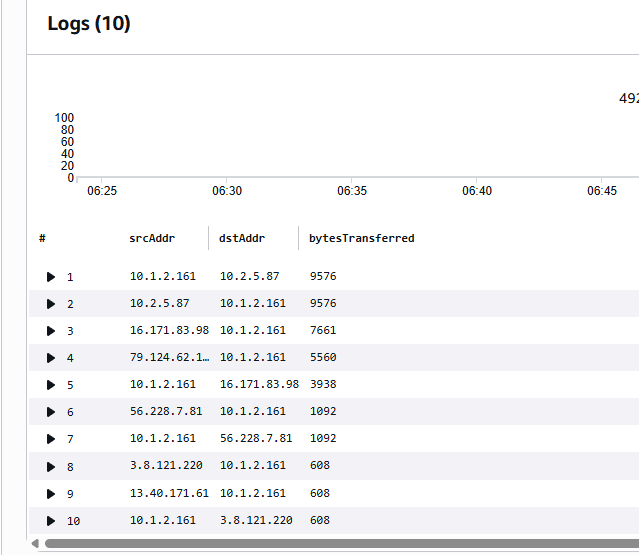Expand log entry number 9
Screen dimensions: 639x555
coord(51,493)
